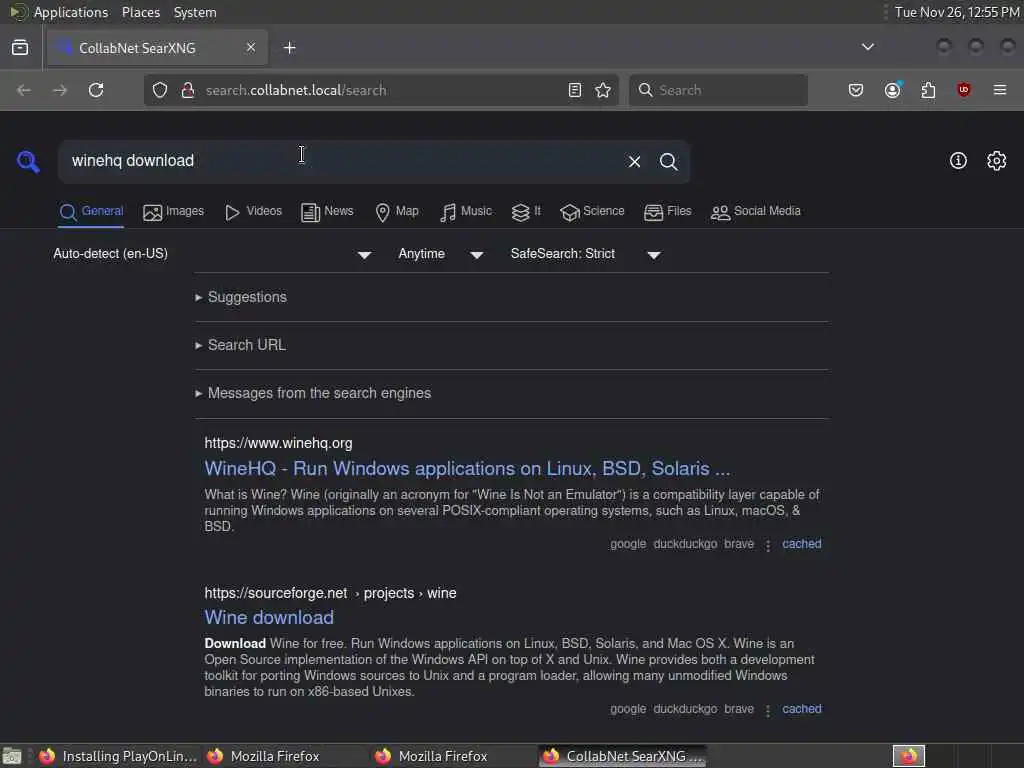Click the site security lock icon
Screen dimensions: 1024x768
click(x=187, y=90)
